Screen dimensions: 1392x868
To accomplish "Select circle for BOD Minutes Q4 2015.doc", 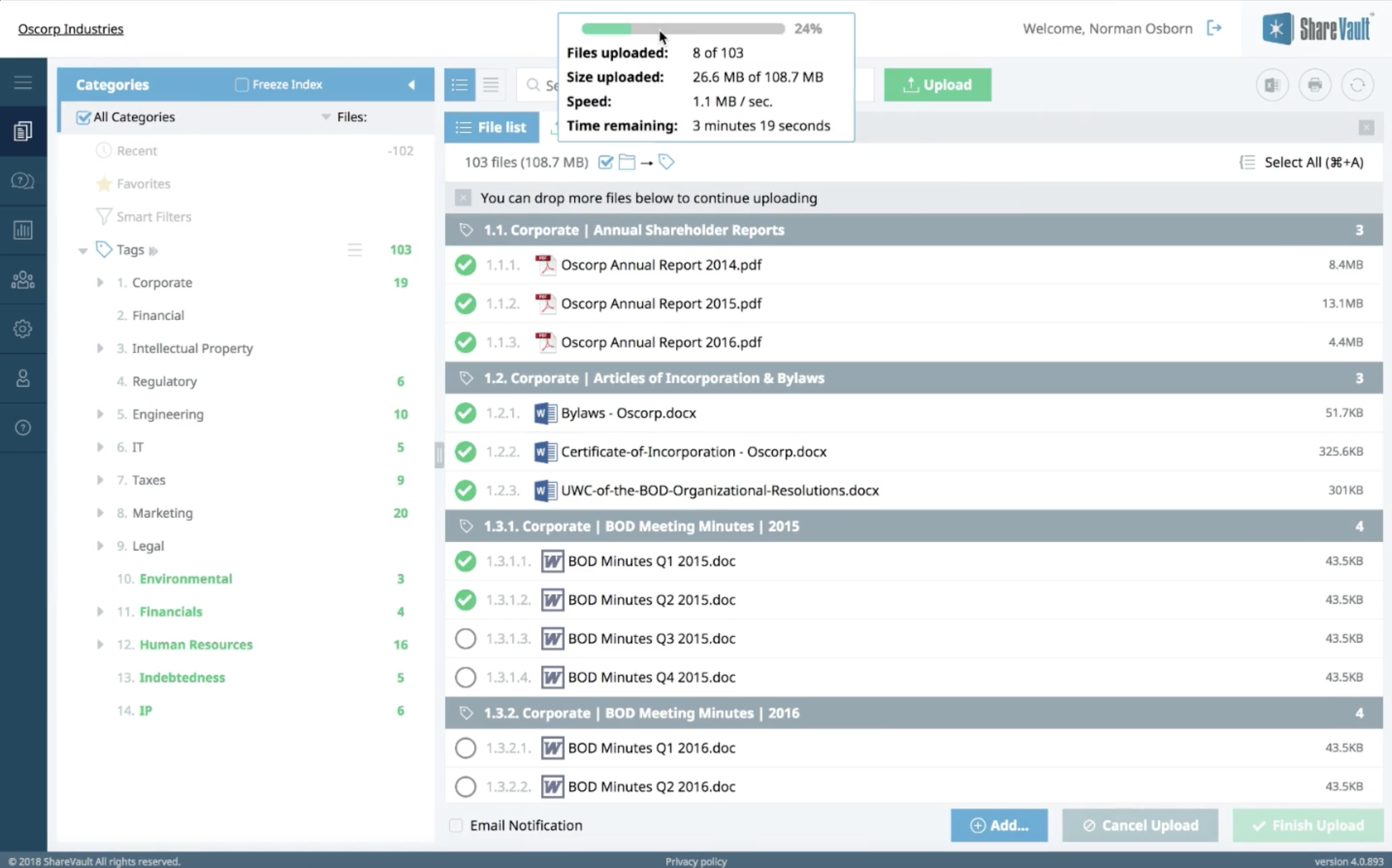I will click(466, 677).
